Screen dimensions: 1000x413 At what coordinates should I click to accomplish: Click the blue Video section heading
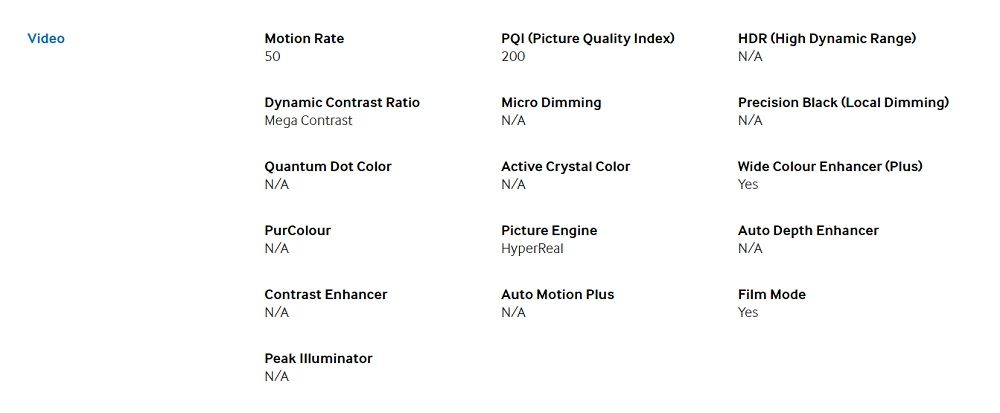tap(46, 39)
